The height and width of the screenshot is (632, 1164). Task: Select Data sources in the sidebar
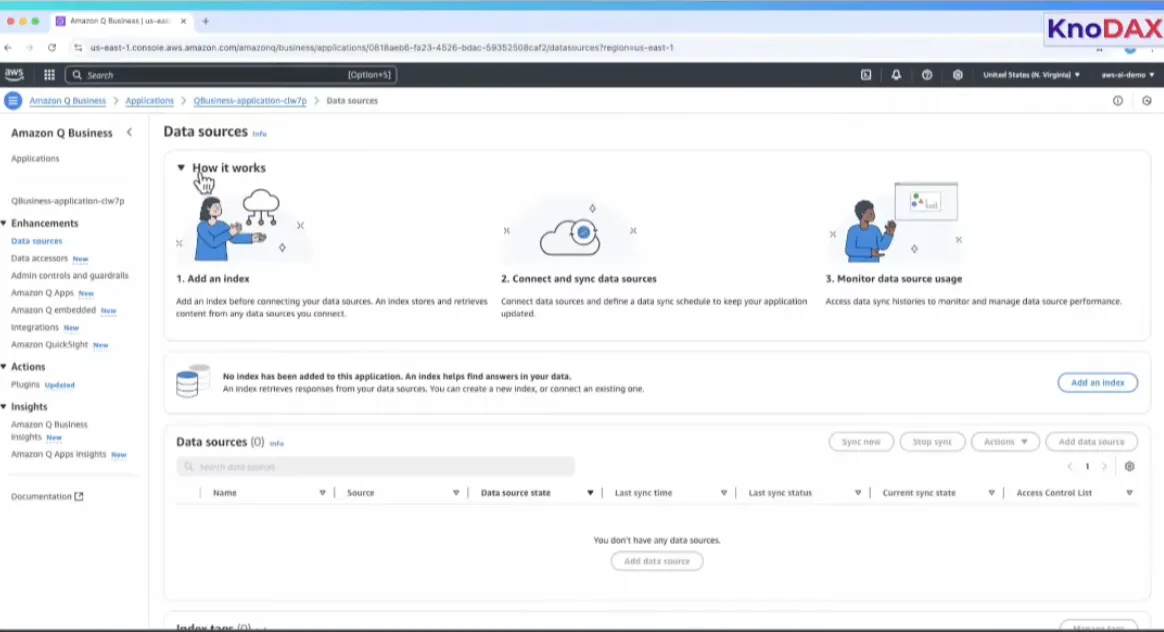point(36,241)
